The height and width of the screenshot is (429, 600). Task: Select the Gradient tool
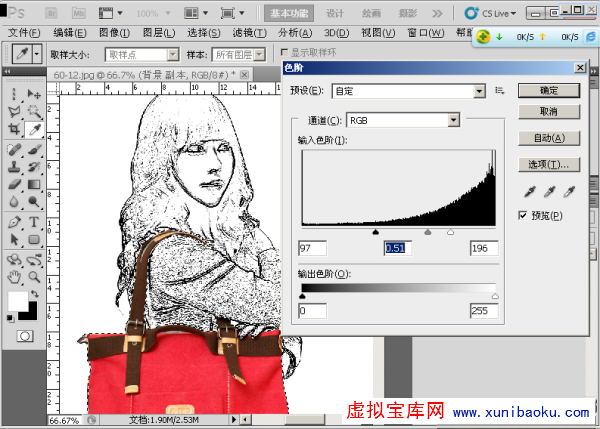(33, 185)
